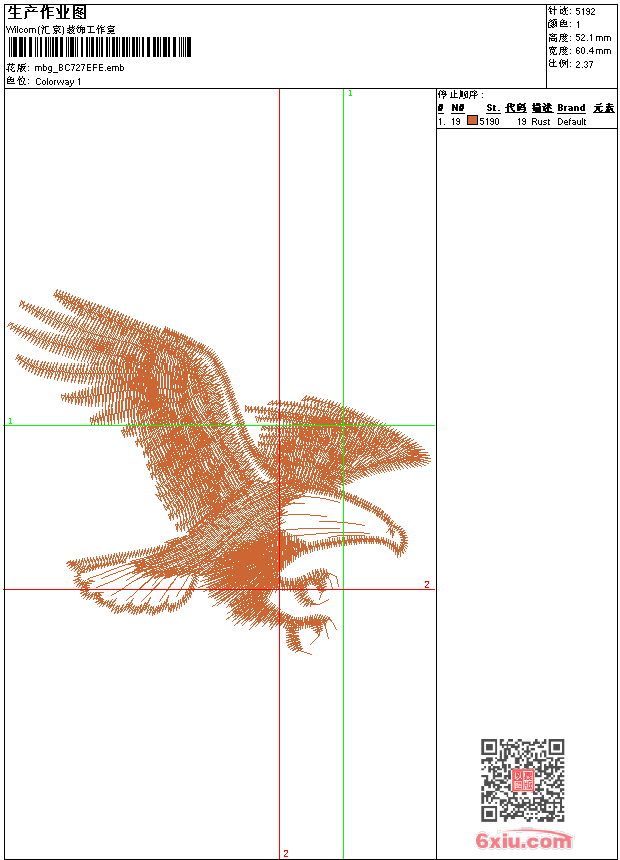Image resolution: width=620 pixels, height=860 pixels.
Task: Click the eagle embroidery design
Action: [219, 472]
